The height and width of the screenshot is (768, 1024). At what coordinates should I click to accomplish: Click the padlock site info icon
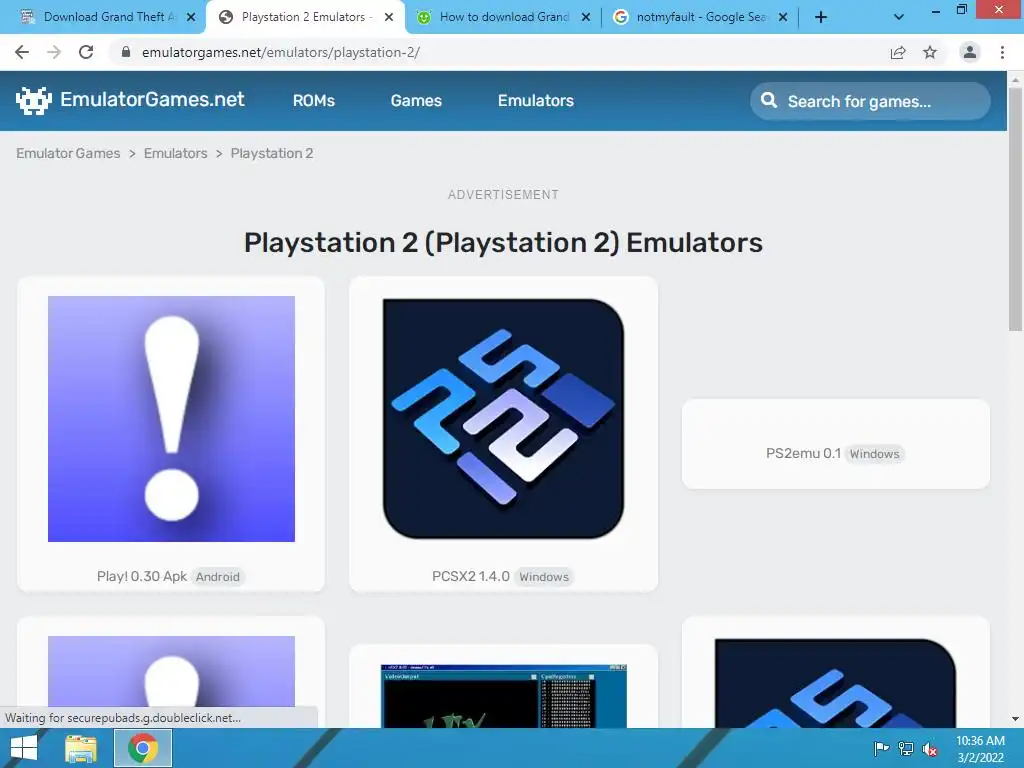click(x=126, y=52)
